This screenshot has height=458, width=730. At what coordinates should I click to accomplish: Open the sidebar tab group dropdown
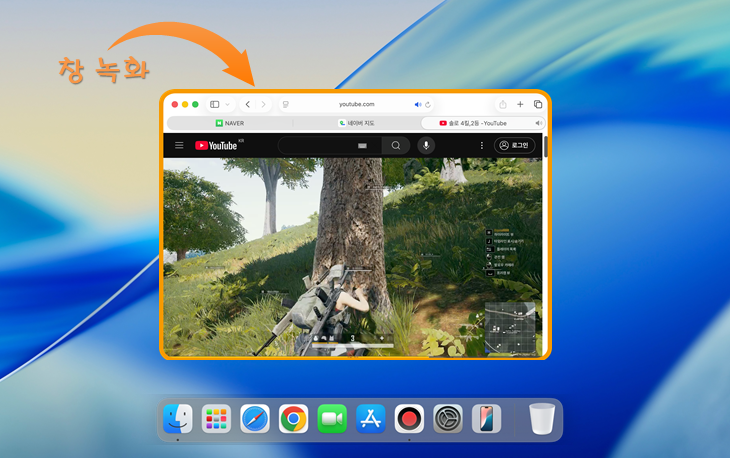pyautogui.click(x=227, y=104)
